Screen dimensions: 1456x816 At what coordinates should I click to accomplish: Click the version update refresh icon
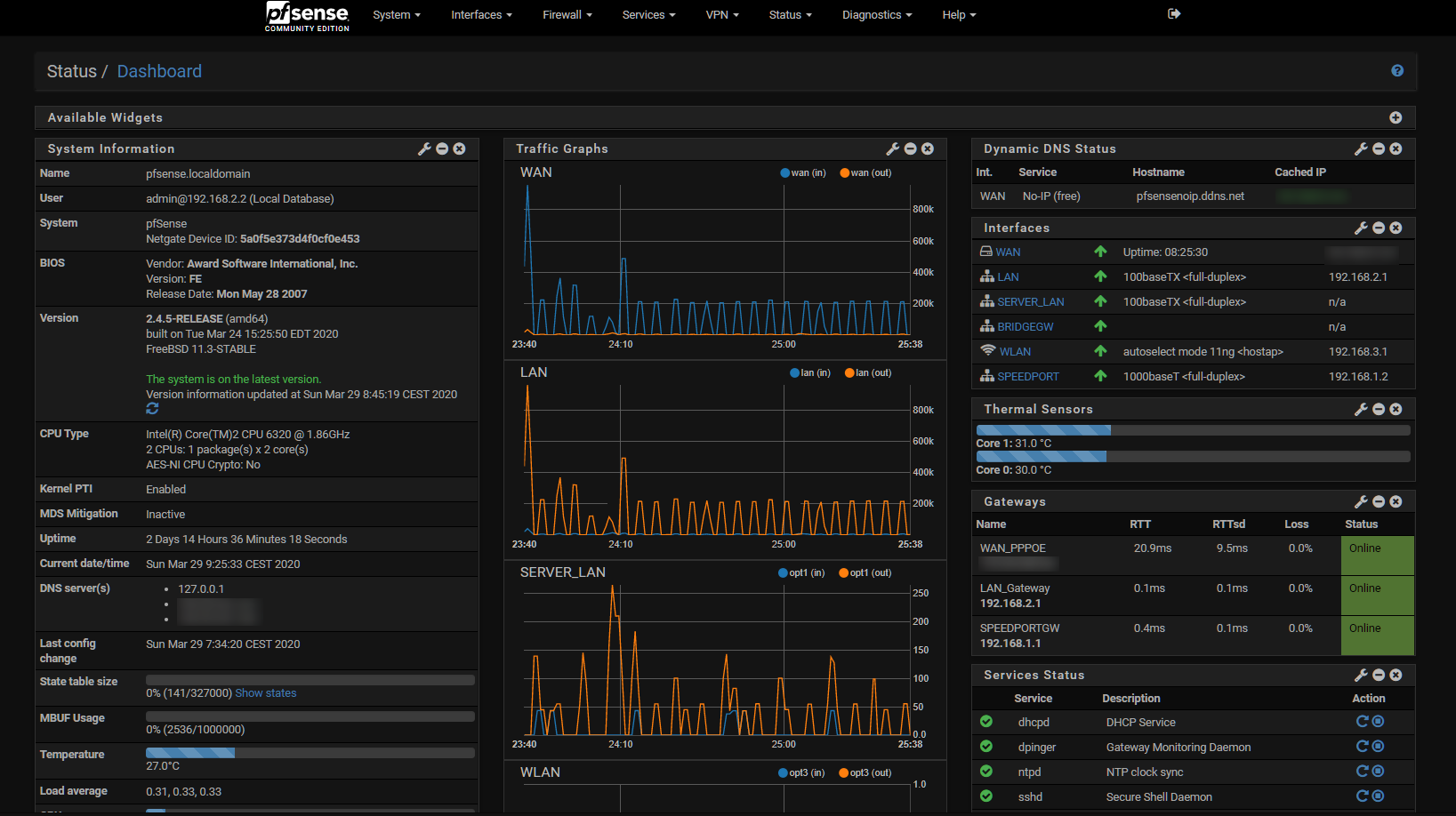(152, 408)
